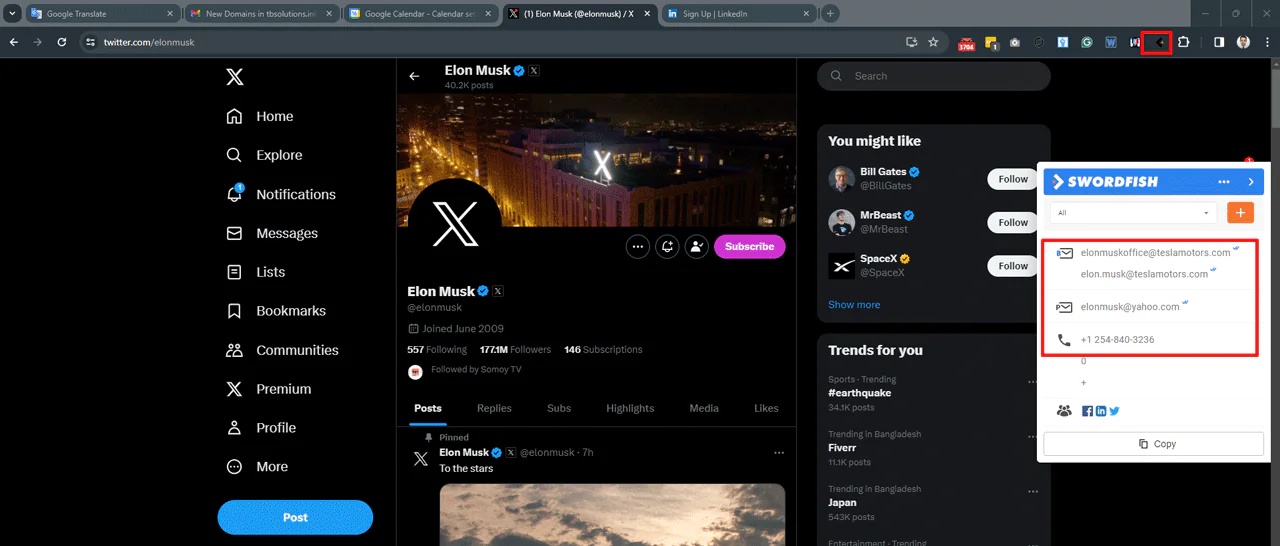
Task: Click elonmuskoffice@teslamotors.com email
Action: point(1155,253)
